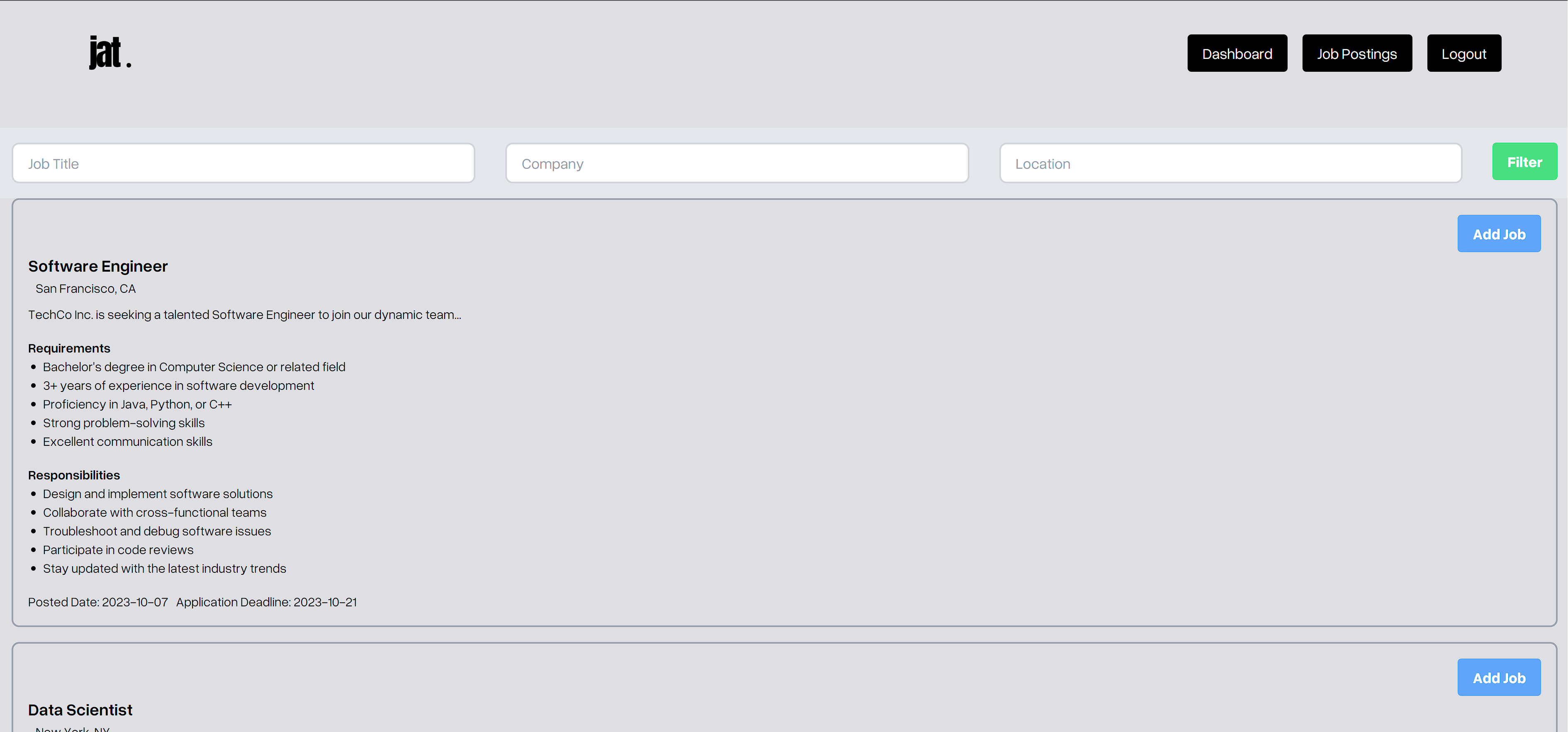The height and width of the screenshot is (732, 1568).
Task: Log out using the Logout button
Action: [x=1463, y=54]
